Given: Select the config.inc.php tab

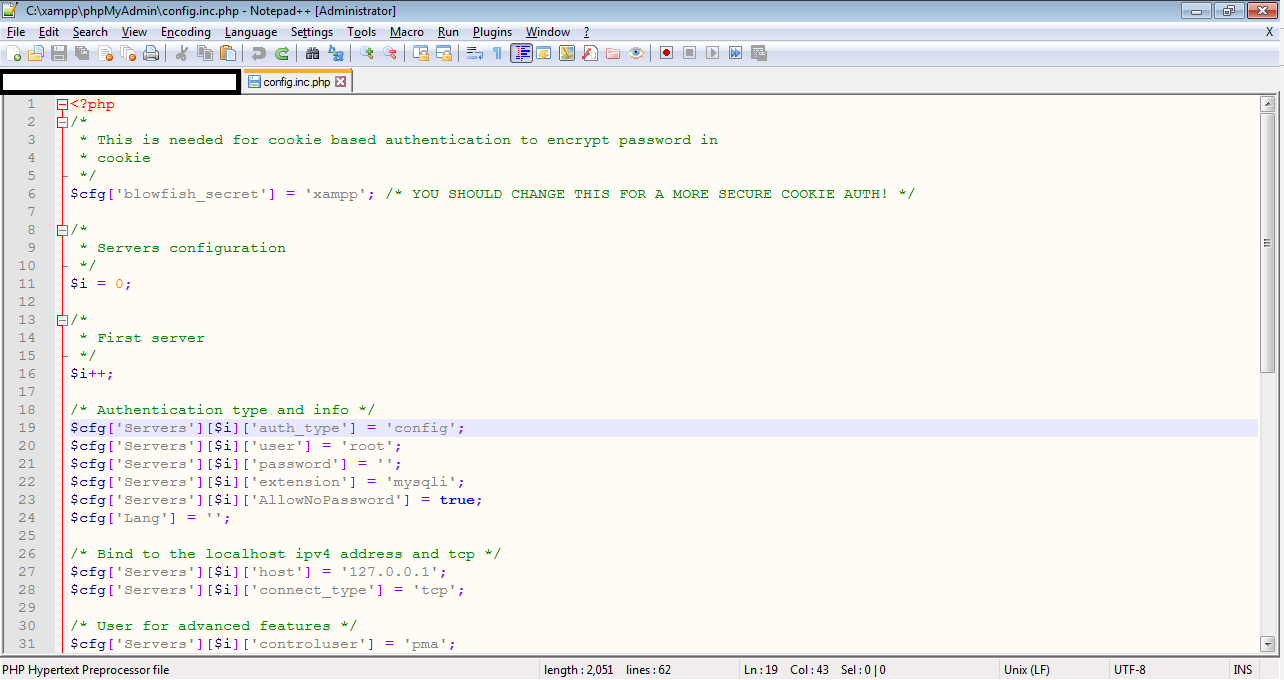Looking at the screenshot, I should coord(292,81).
